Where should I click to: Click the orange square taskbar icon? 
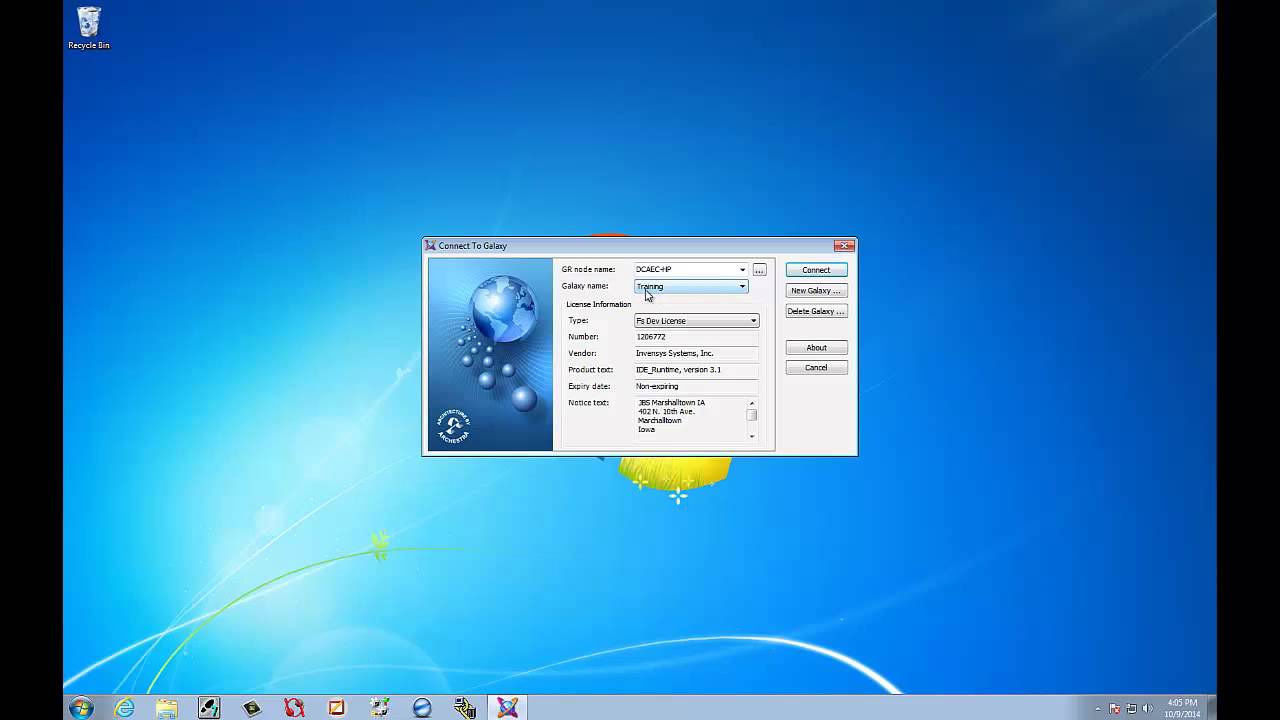coord(337,708)
